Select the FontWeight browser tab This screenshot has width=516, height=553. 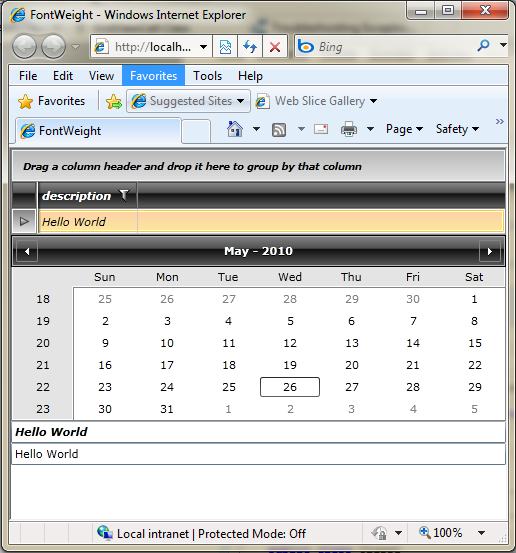point(98,131)
